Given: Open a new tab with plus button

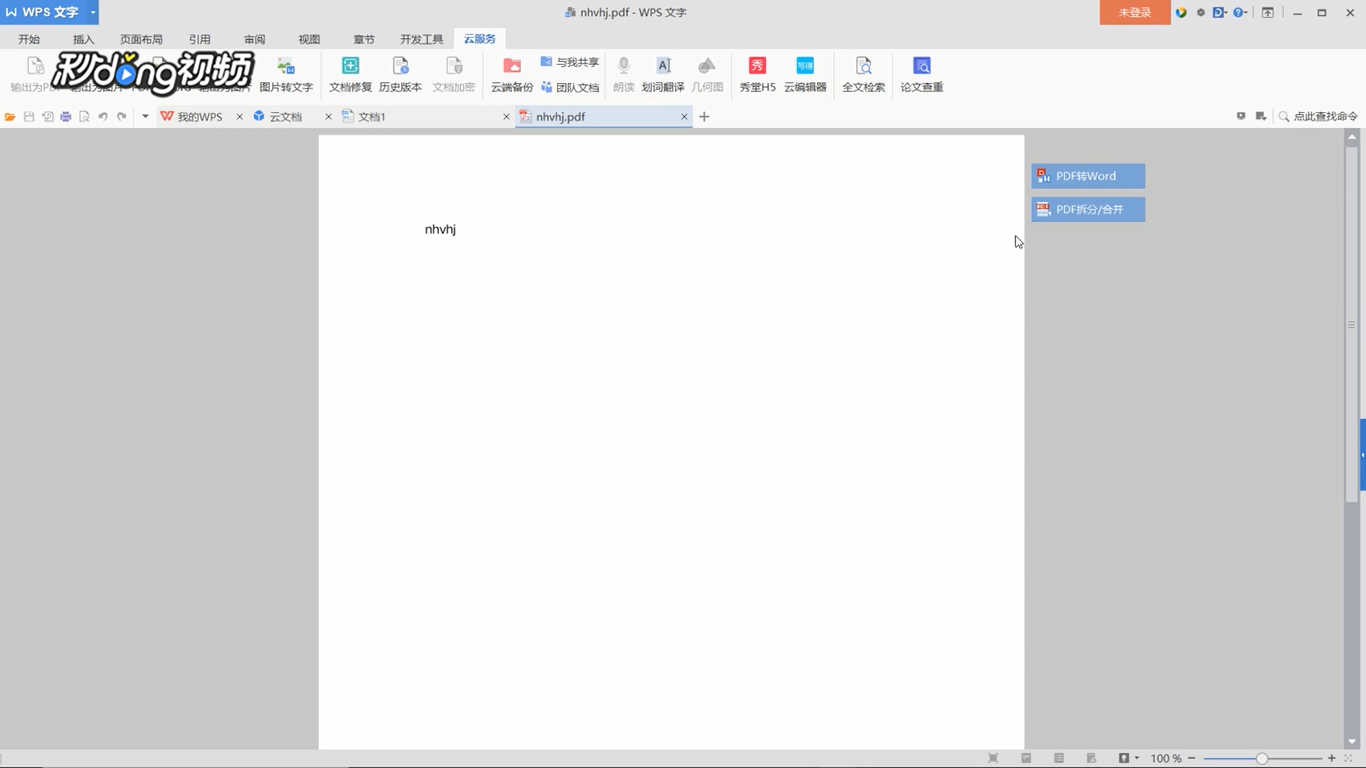Looking at the screenshot, I should pyautogui.click(x=704, y=117).
